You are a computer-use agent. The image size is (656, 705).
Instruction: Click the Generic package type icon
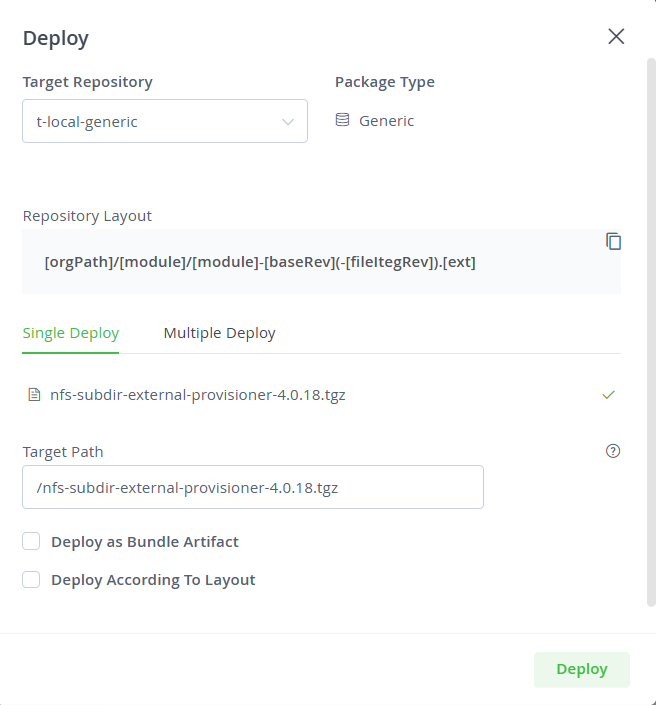click(342, 120)
